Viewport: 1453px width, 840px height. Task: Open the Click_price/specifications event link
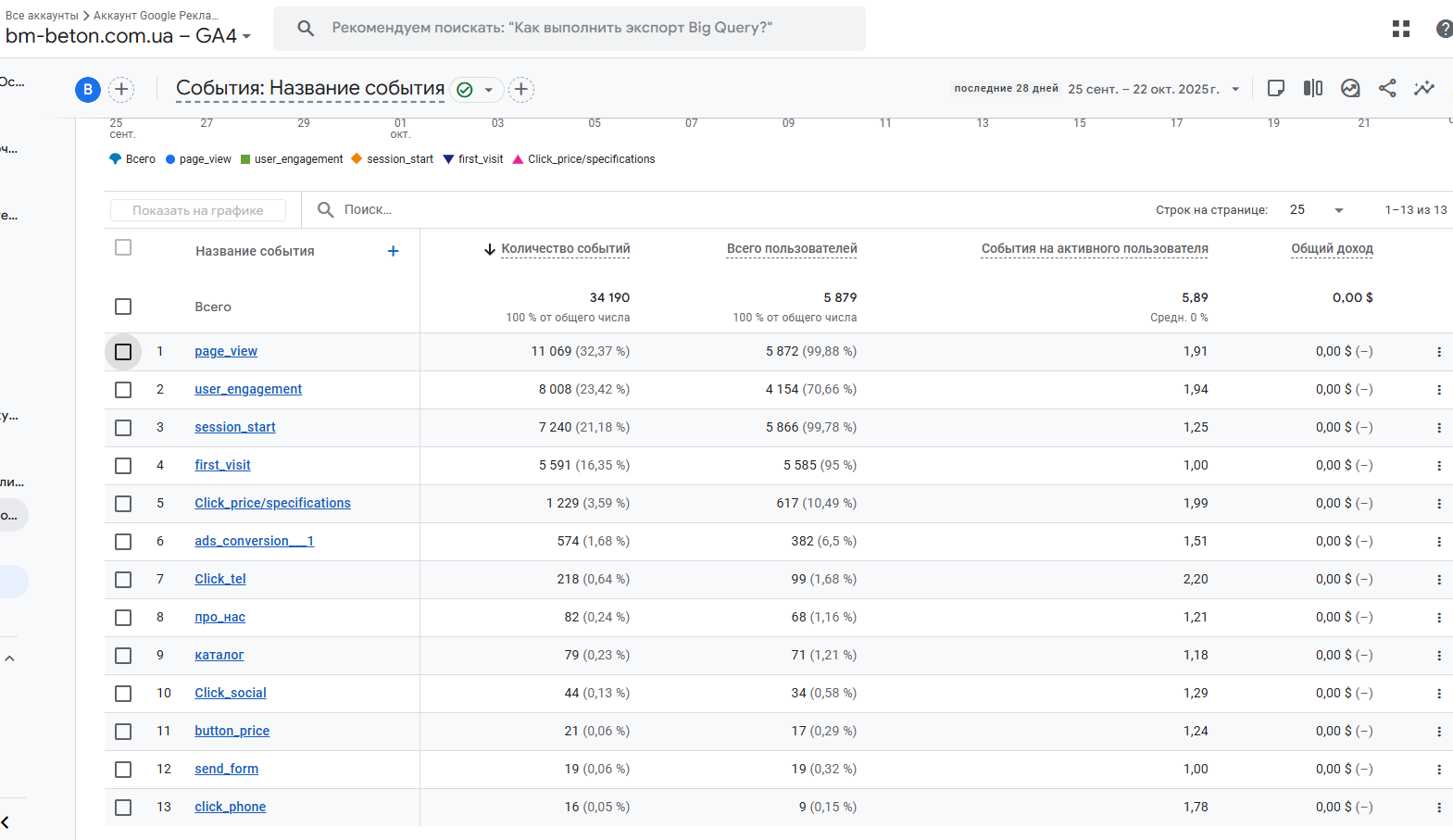[x=272, y=503]
